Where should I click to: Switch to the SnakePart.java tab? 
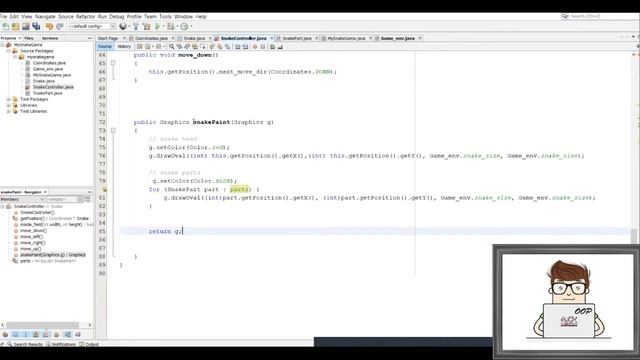click(297, 38)
